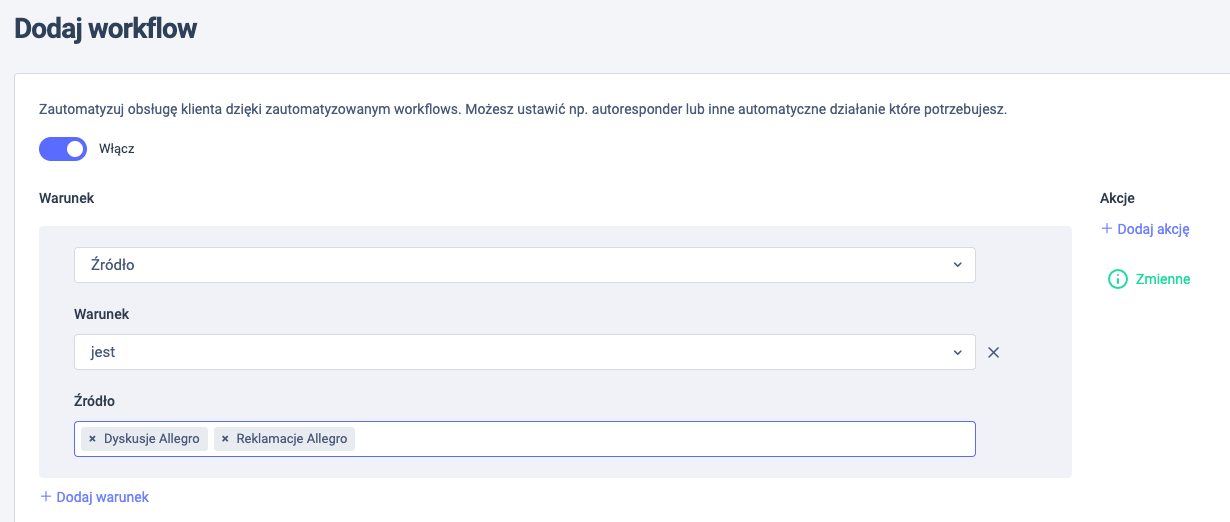Click the plus icon before Dodaj warunek
Screen dimensions: 1230x522
(46, 497)
